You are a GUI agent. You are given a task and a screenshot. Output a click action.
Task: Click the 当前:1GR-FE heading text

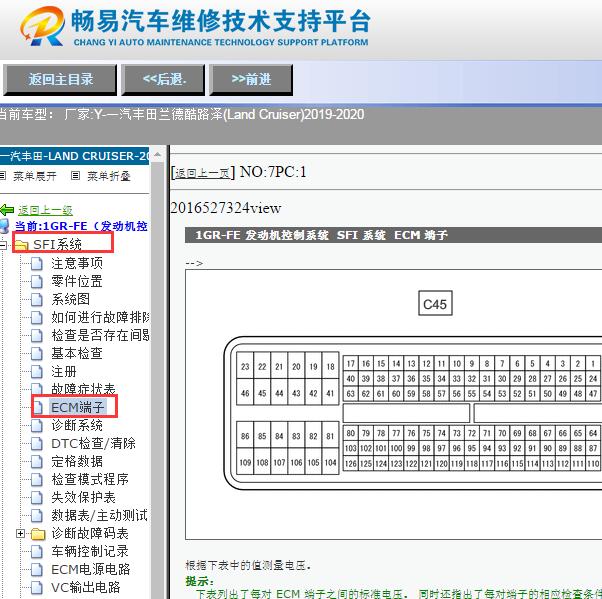(x=81, y=226)
